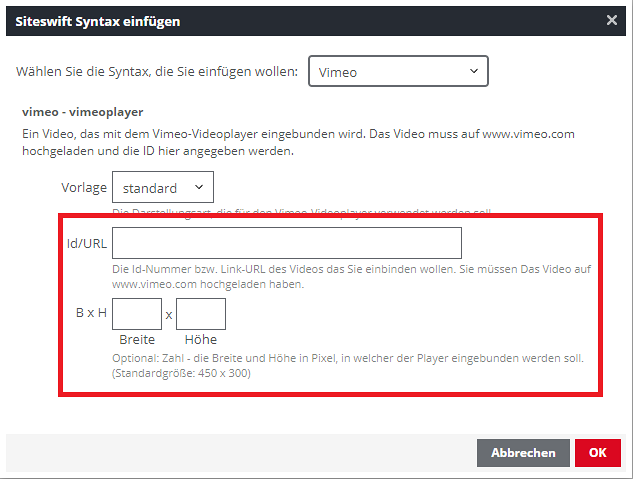Click the Breite width input box

pos(137,314)
